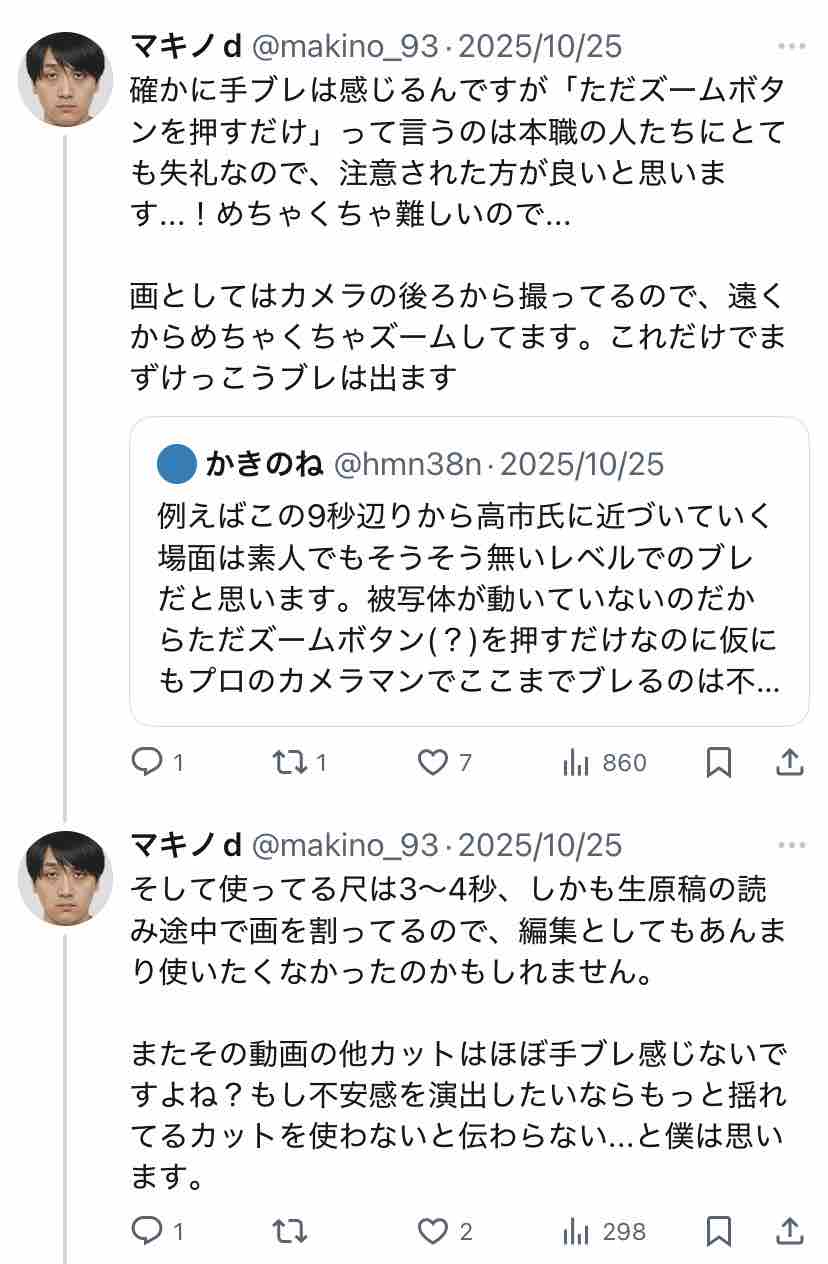This screenshot has width=828, height=1264.
Task: Open more options on first tweet
Action: click(791, 46)
